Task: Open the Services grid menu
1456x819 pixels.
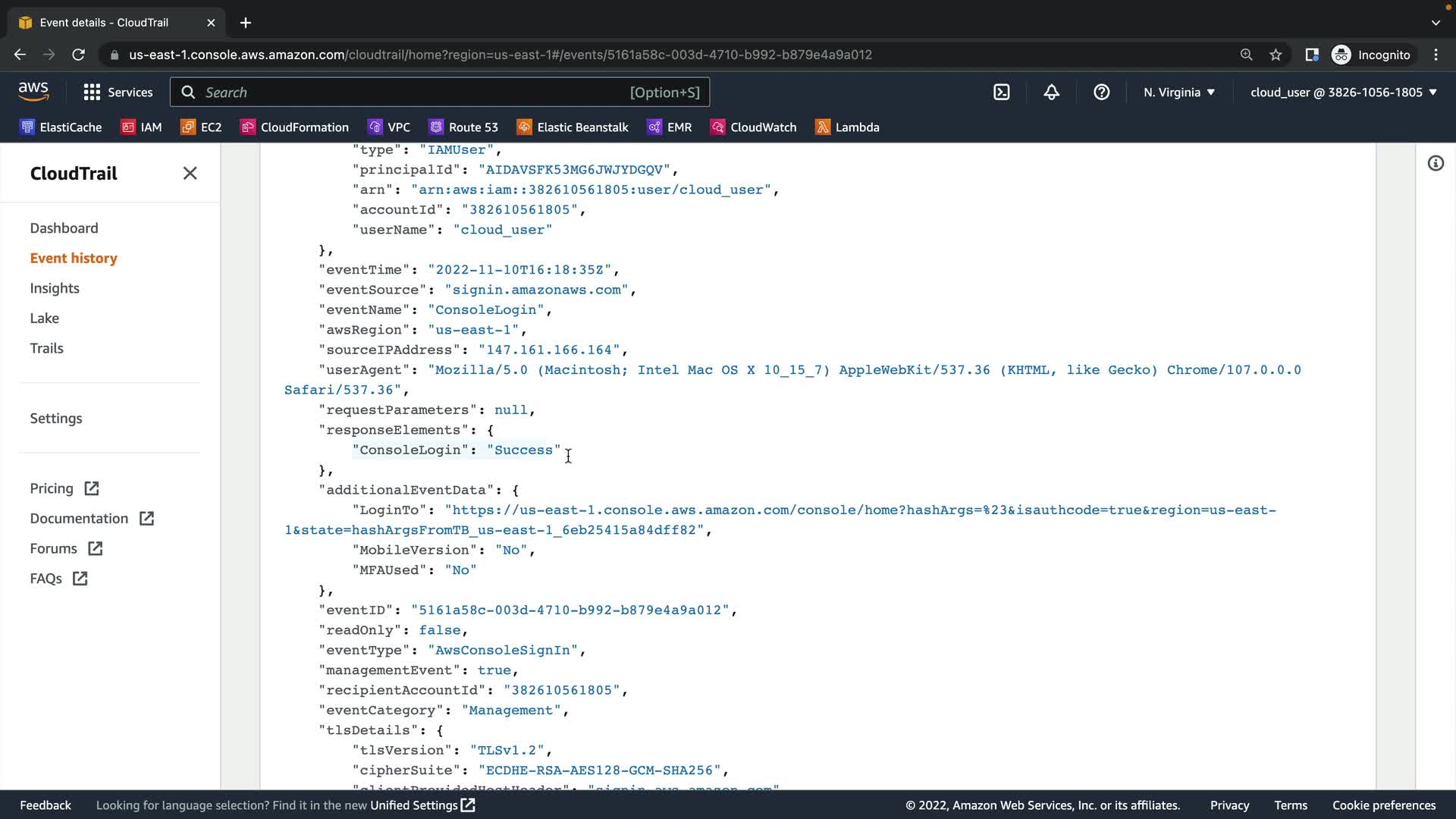Action: pos(118,93)
